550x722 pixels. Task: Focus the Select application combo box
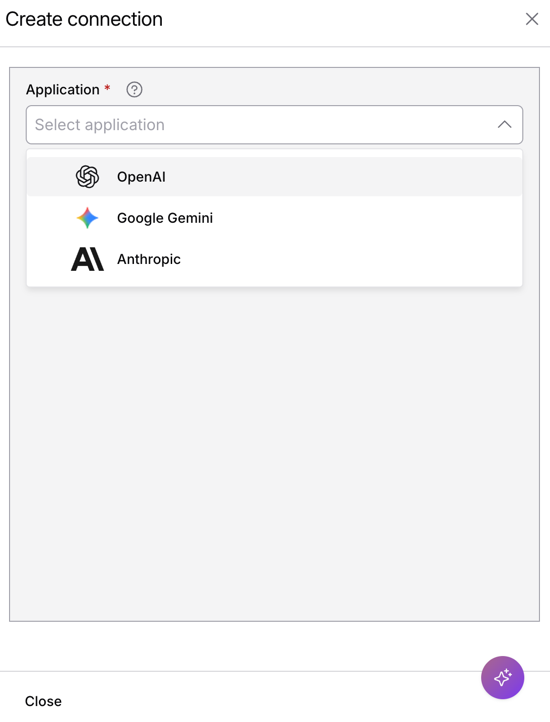[x=274, y=125]
